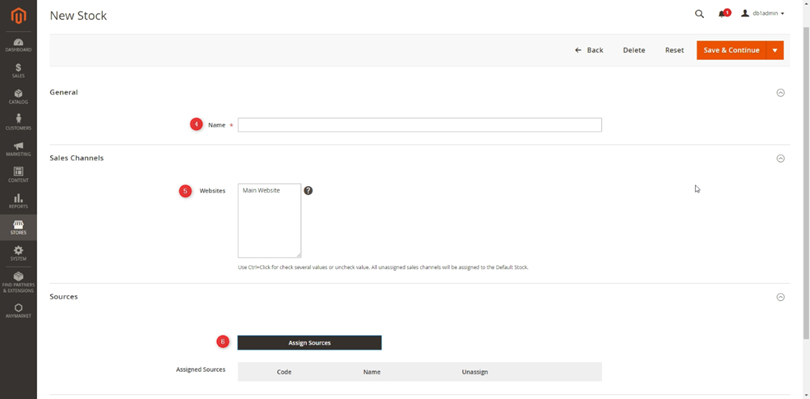Open the db1admin account menu
The height and width of the screenshot is (399, 810).
coord(762,13)
